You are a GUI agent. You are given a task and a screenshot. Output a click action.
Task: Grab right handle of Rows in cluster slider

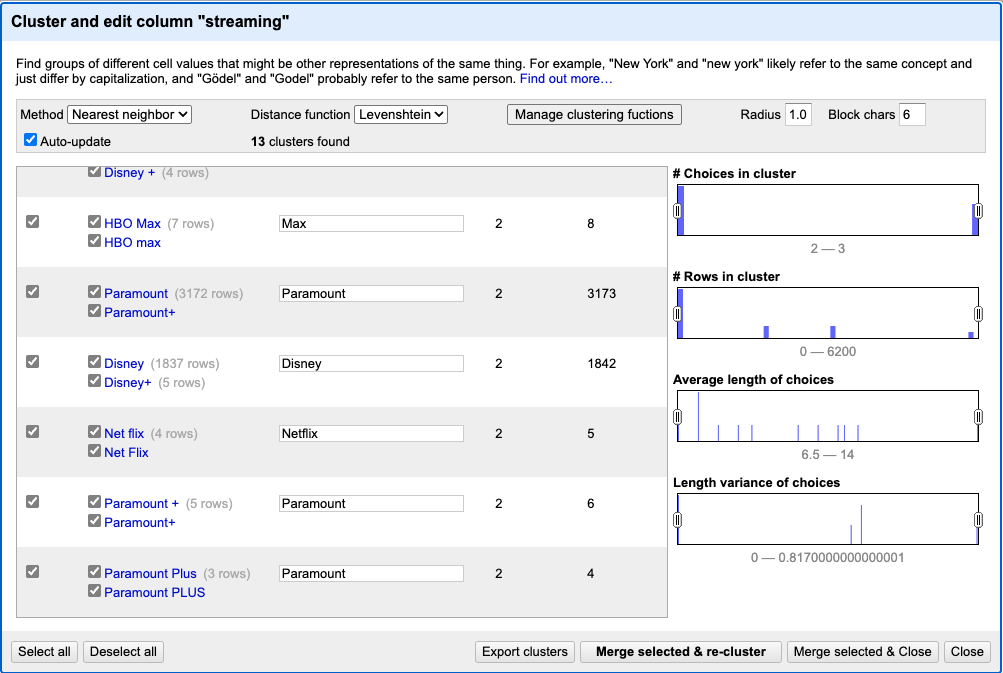(978, 313)
